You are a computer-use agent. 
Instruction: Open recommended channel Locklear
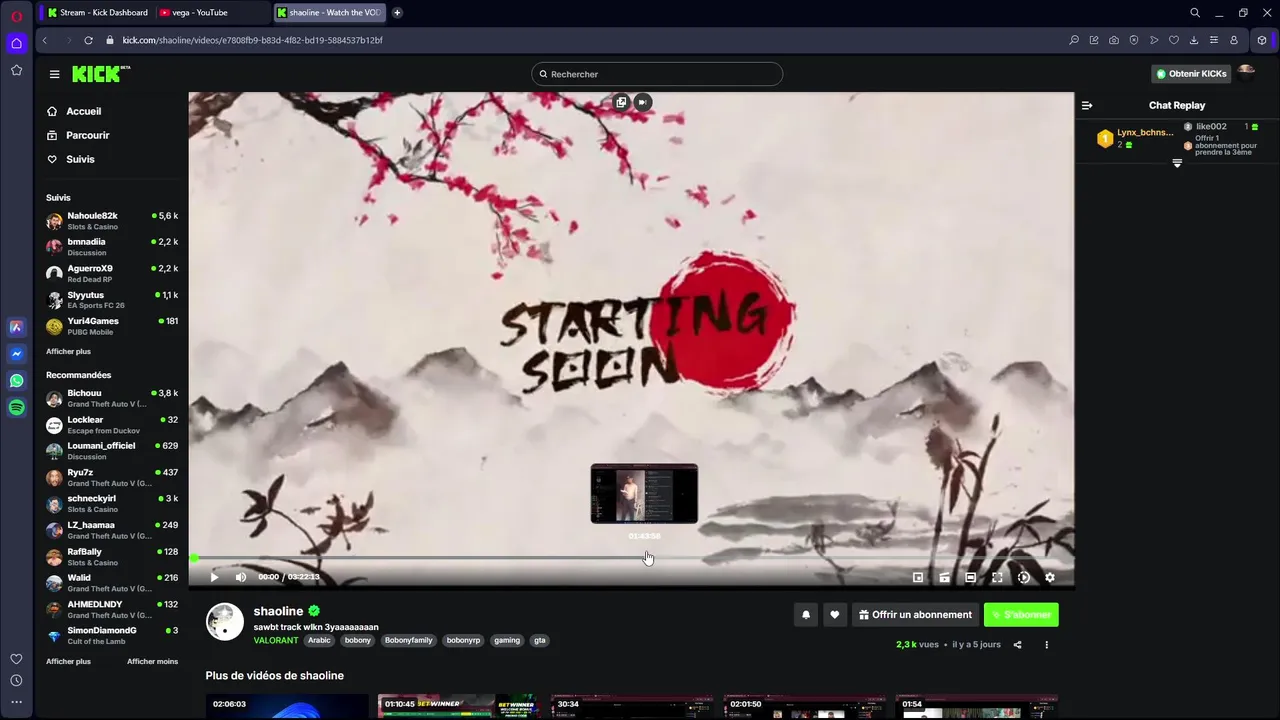pos(112,425)
